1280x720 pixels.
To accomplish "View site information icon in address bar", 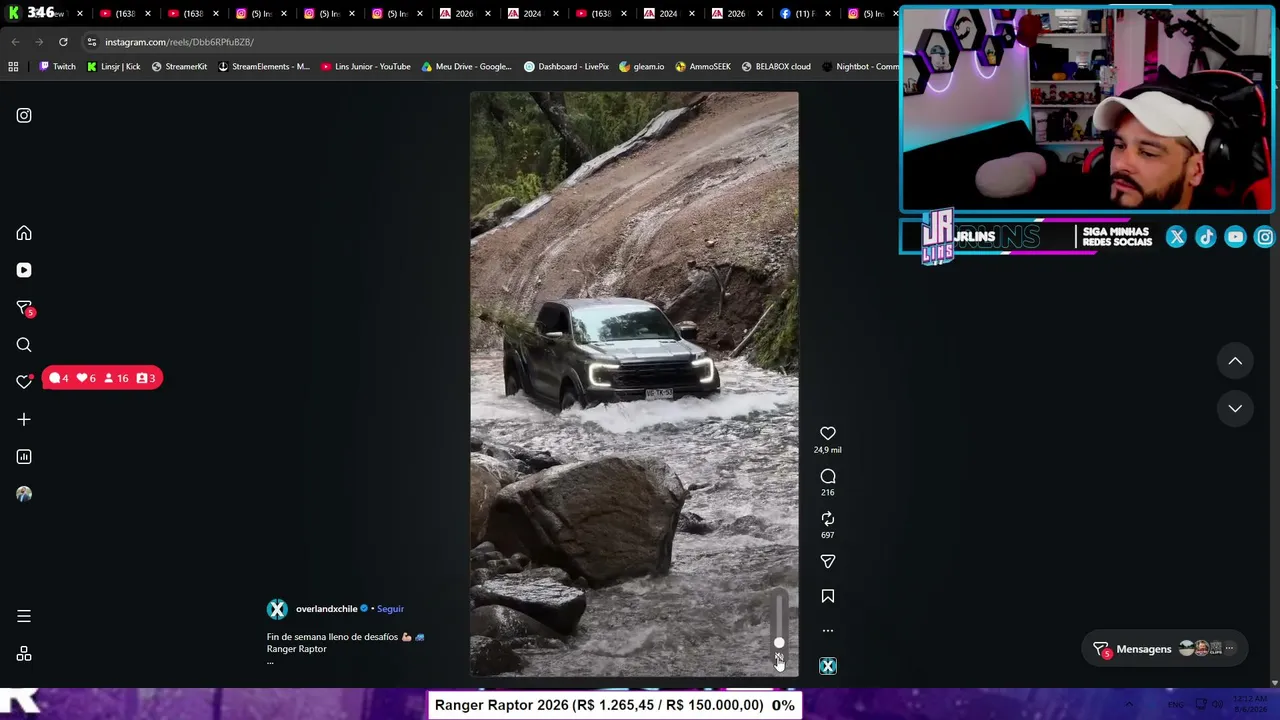I will [92, 42].
